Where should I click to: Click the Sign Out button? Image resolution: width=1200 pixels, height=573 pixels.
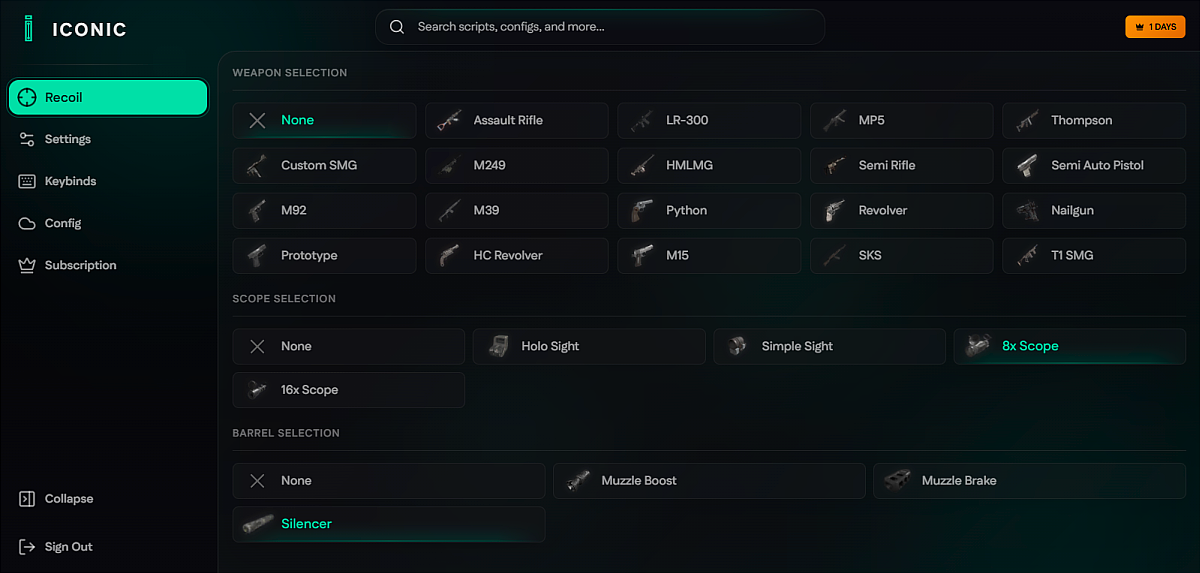68,547
